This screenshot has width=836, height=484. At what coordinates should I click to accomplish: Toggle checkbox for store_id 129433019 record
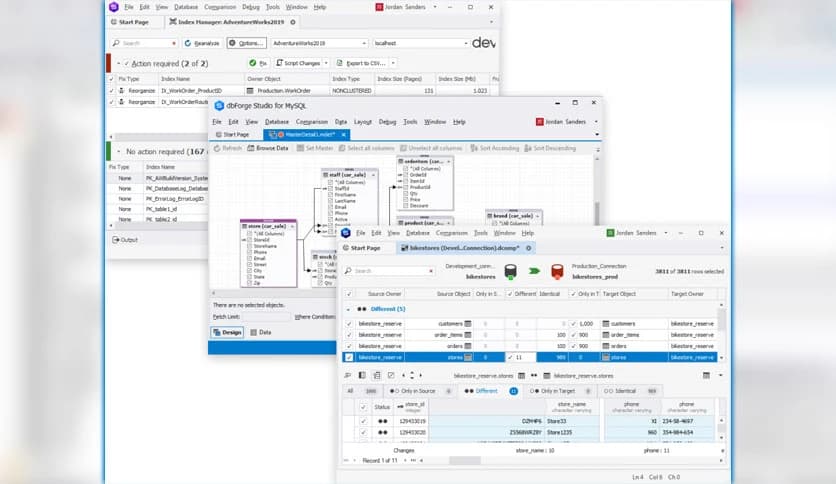[x=363, y=421]
